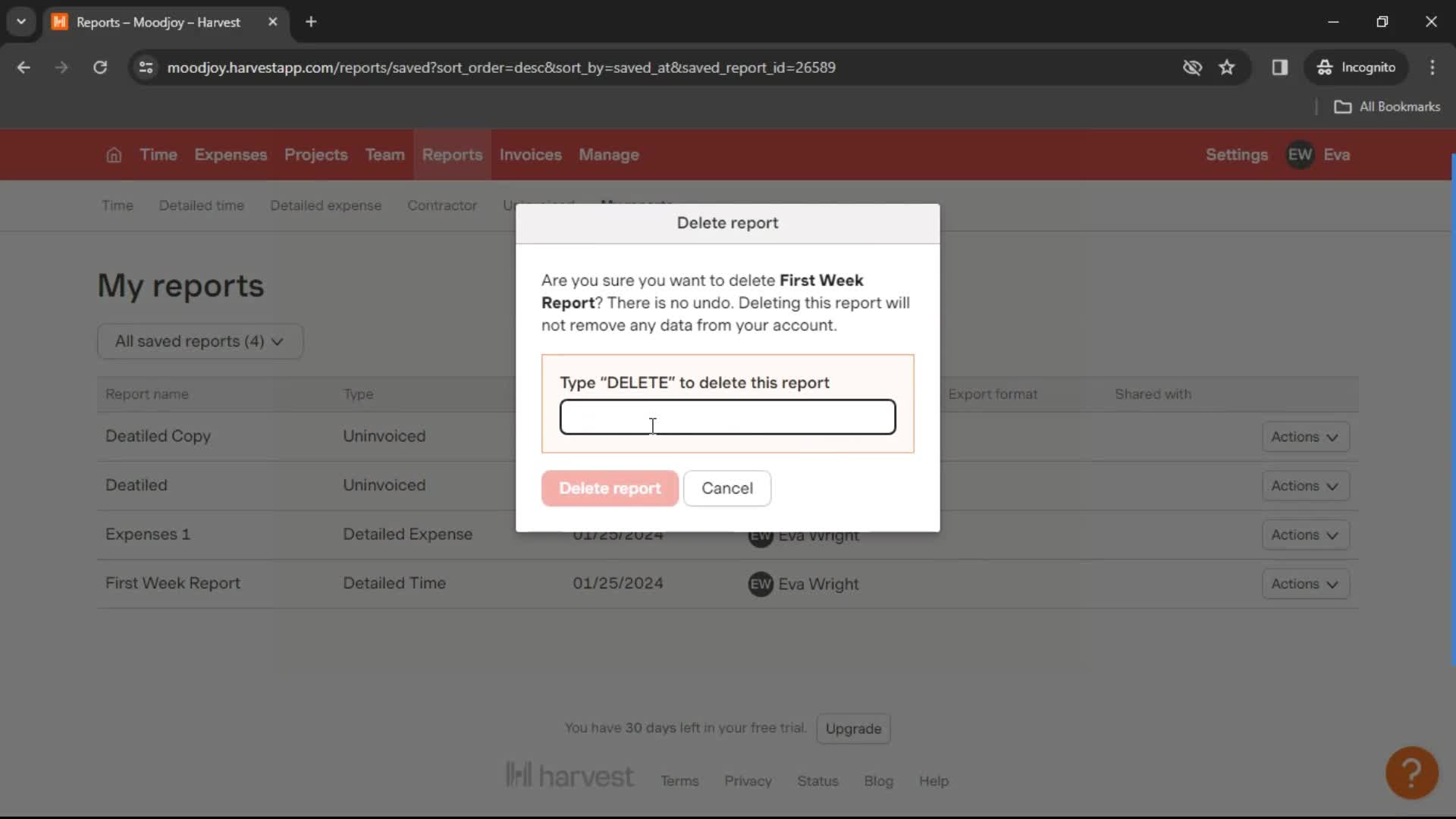The height and width of the screenshot is (819, 1456).
Task: Click the Delete report button
Action: coord(610,488)
